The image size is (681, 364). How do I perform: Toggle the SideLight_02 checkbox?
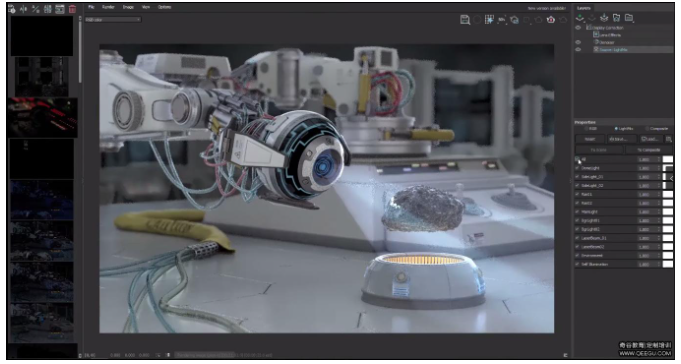[577, 185]
